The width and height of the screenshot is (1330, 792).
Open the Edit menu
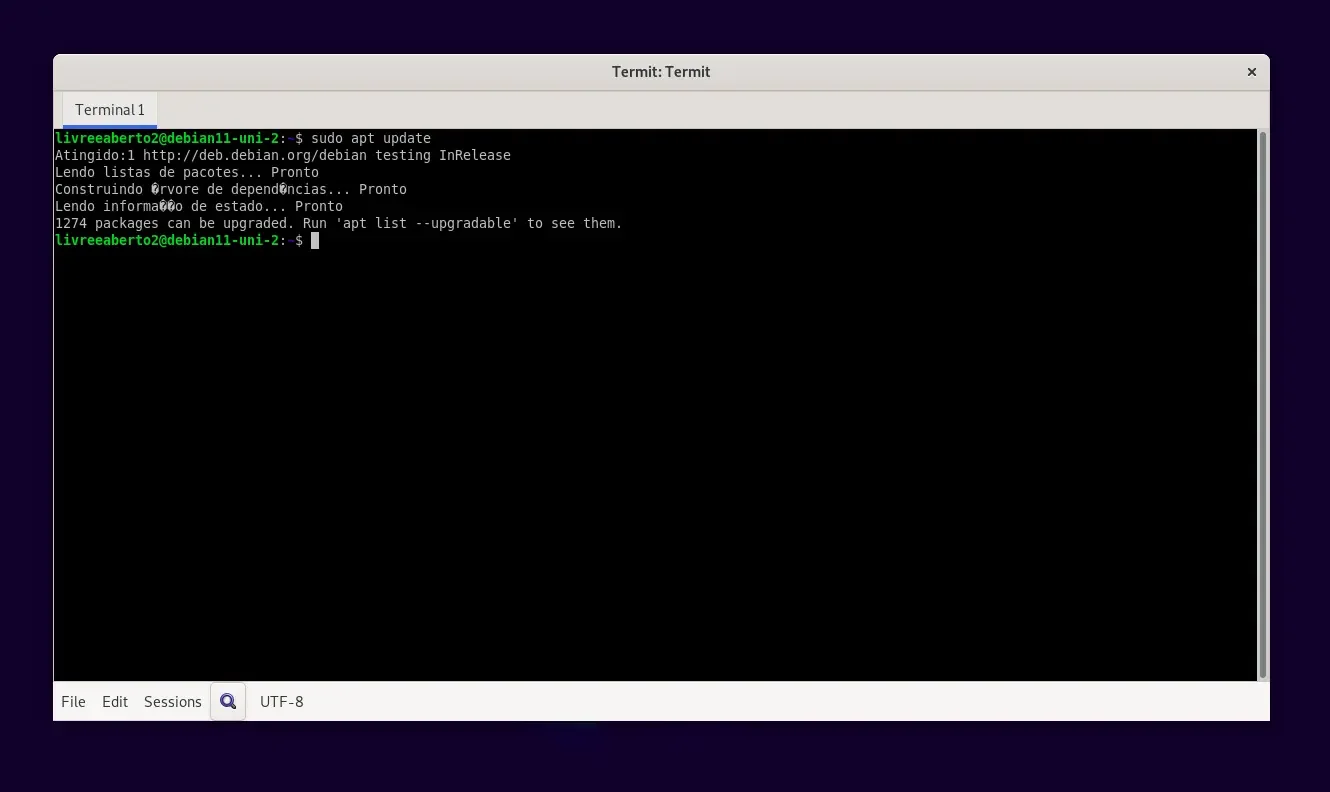pyautogui.click(x=115, y=702)
